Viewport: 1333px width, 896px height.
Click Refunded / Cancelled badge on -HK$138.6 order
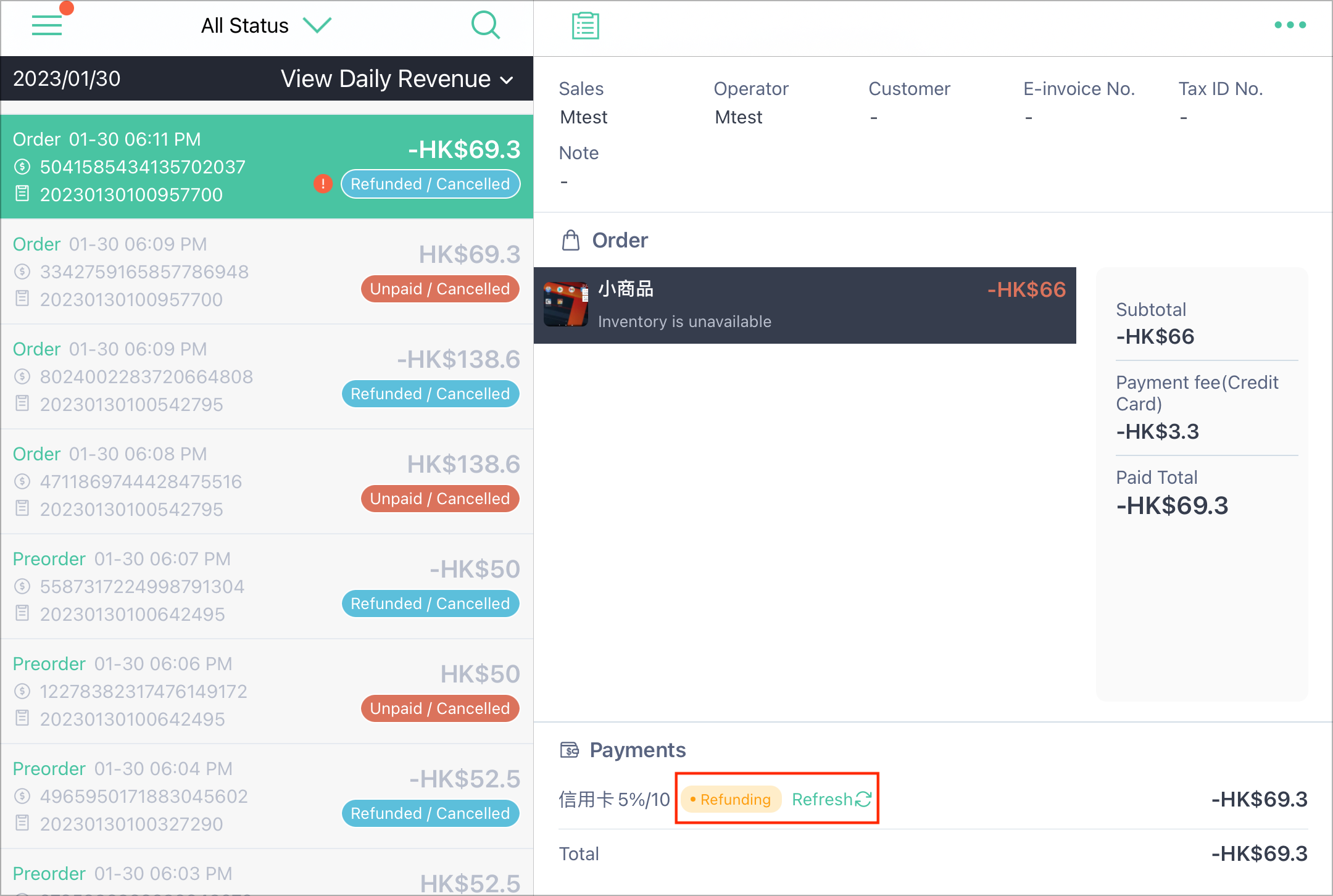click(x=431, y=394)
